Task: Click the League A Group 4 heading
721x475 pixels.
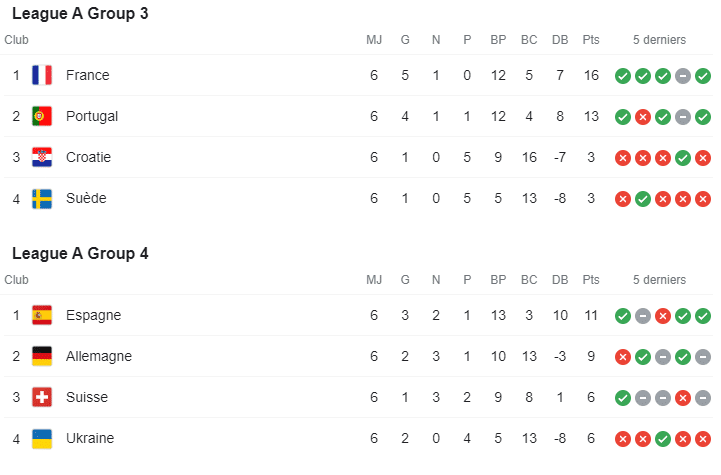Action: tap(80, 253)
